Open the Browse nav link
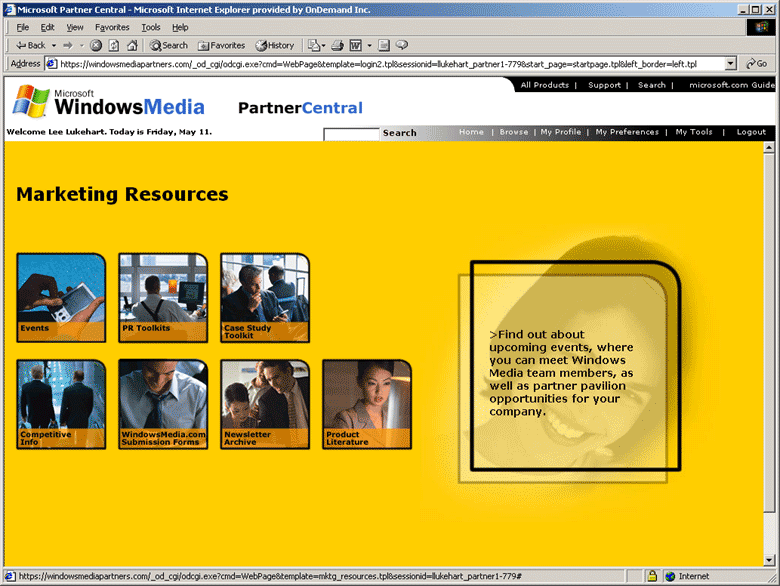Image resolution: width=780 pixels, height=586 pixels. pos(514,132)
